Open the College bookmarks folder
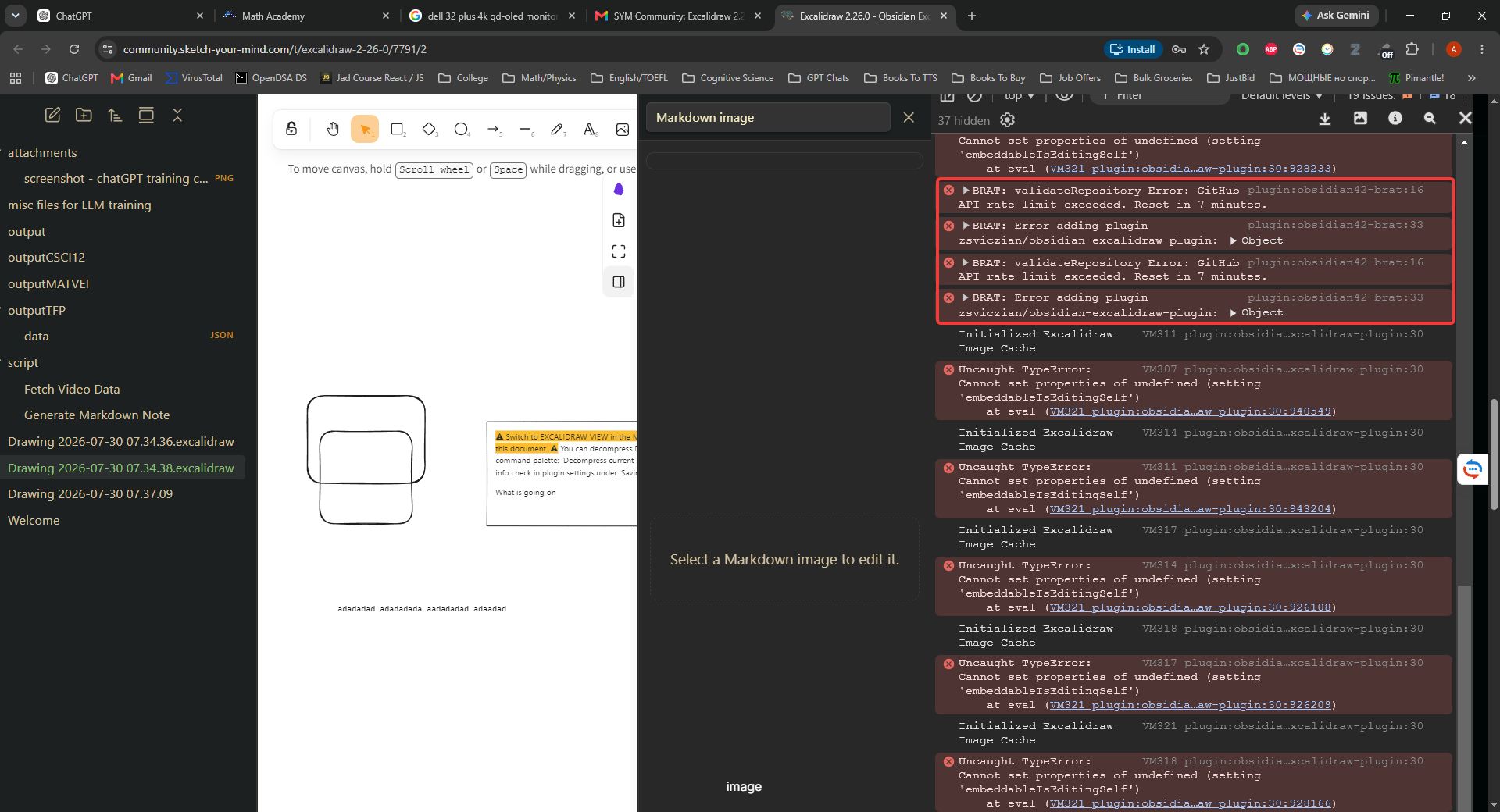The height and width of the screenshot is (812, 1500). 463,78
